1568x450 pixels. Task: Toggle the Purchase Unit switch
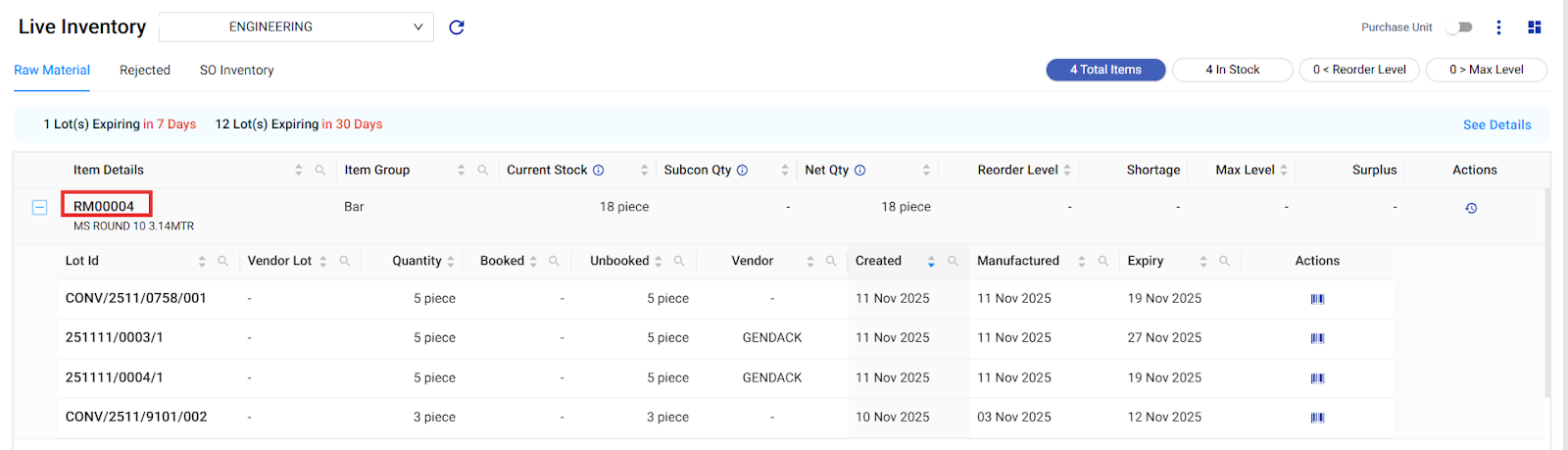pyautogui.click(x=1461, y=27)
